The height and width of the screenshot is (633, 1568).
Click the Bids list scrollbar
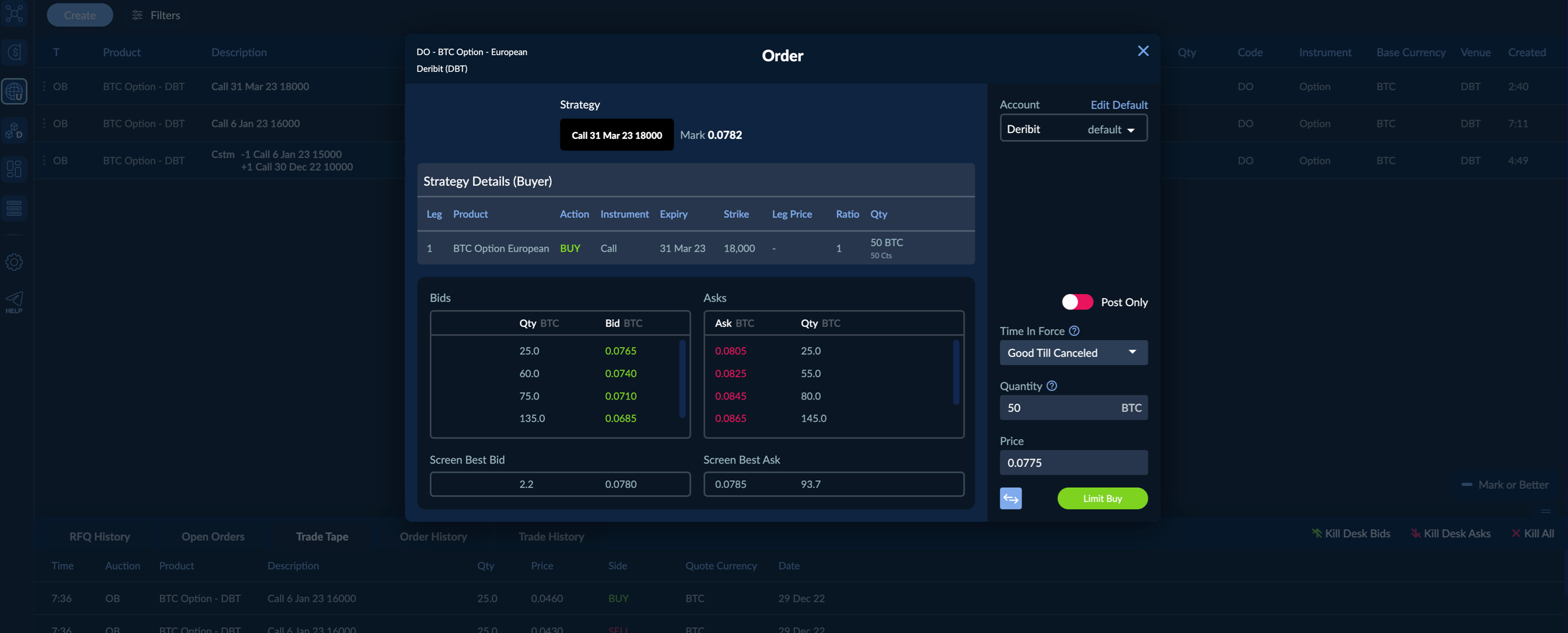click(682, 379)
